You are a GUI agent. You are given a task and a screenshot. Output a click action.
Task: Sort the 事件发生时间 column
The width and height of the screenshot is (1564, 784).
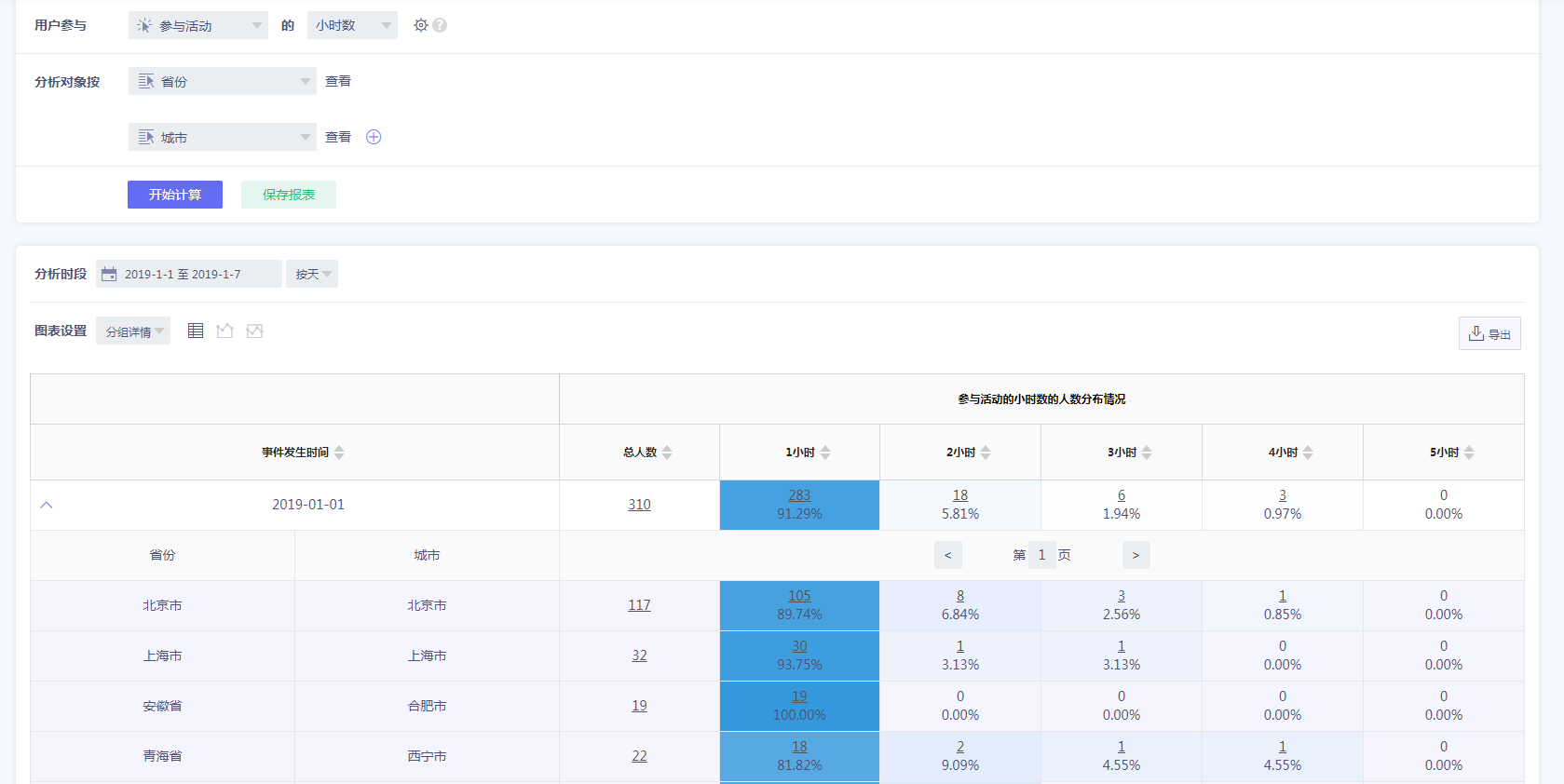click(339, 453)
